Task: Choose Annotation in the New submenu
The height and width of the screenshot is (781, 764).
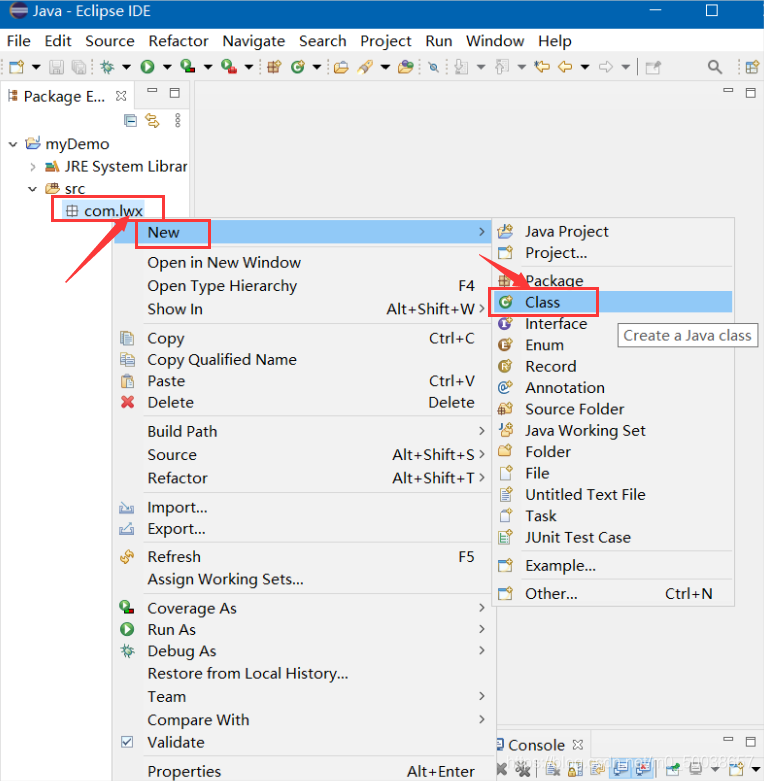Action: click(614, 388)
